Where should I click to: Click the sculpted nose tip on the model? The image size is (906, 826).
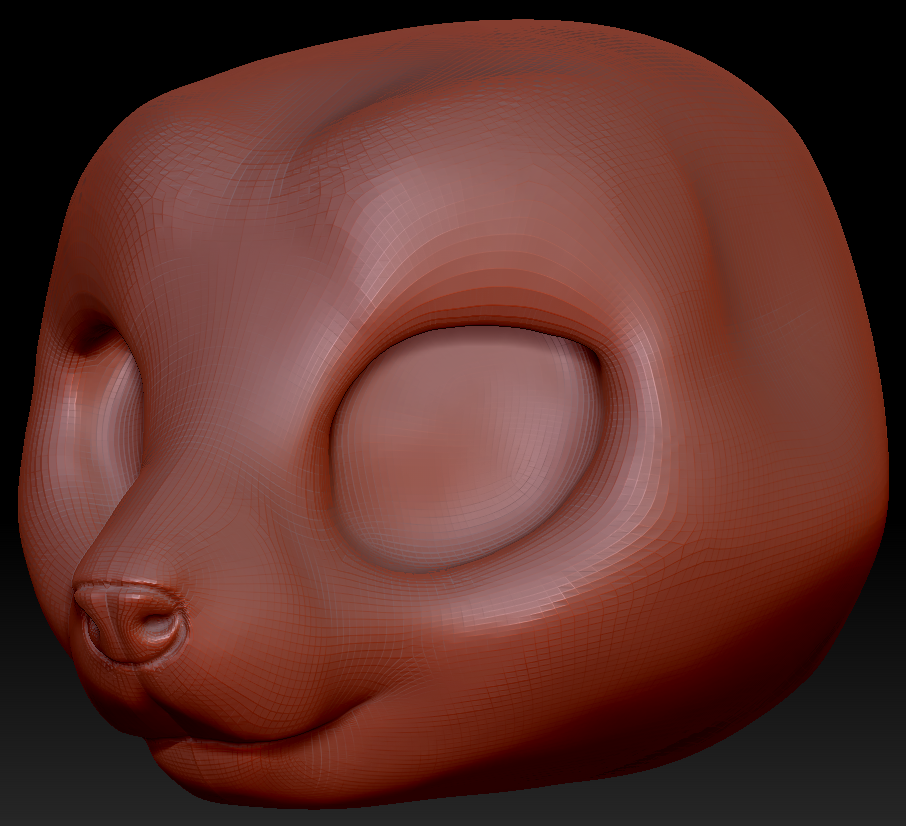[131, 622]
